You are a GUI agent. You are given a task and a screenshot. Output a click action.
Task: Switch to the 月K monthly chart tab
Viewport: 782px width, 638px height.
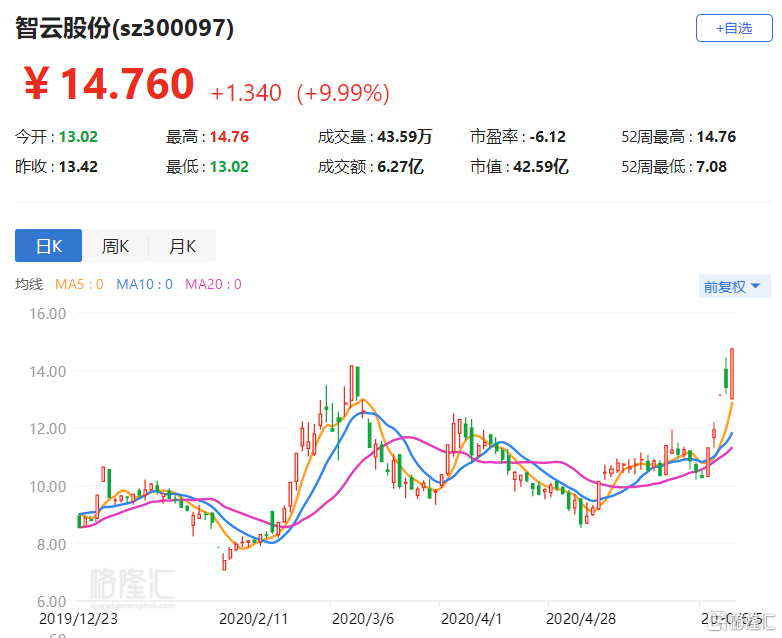coord(183,245)
